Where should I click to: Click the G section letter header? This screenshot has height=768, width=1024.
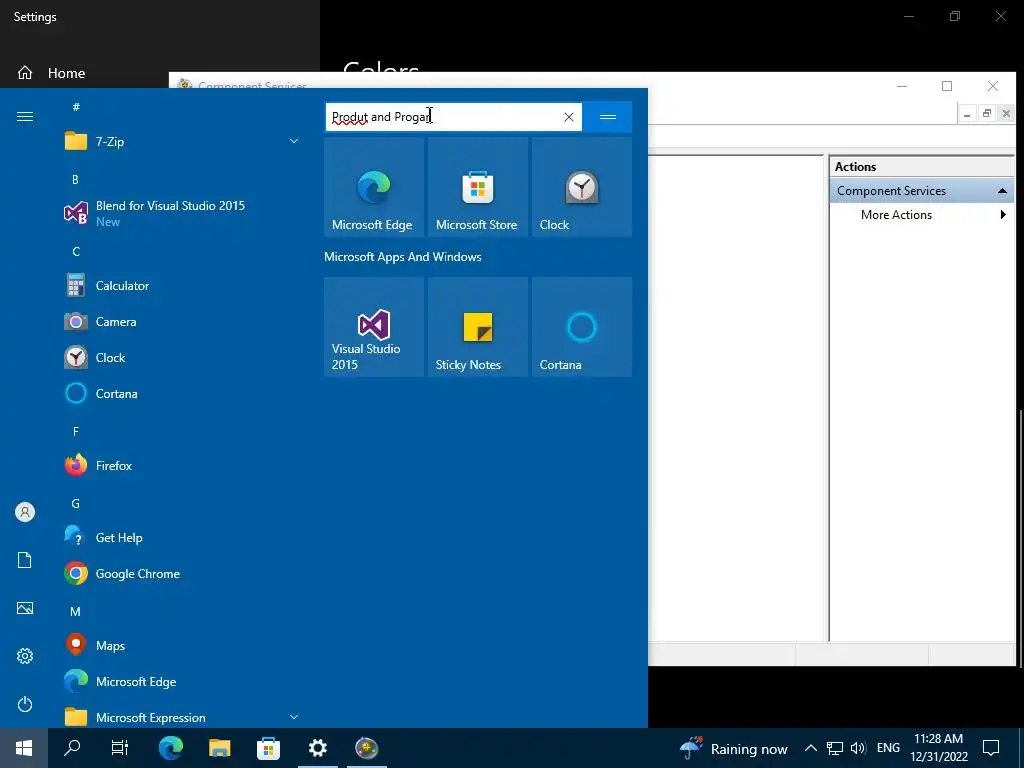pyautogui.click(x=76, y=504)
